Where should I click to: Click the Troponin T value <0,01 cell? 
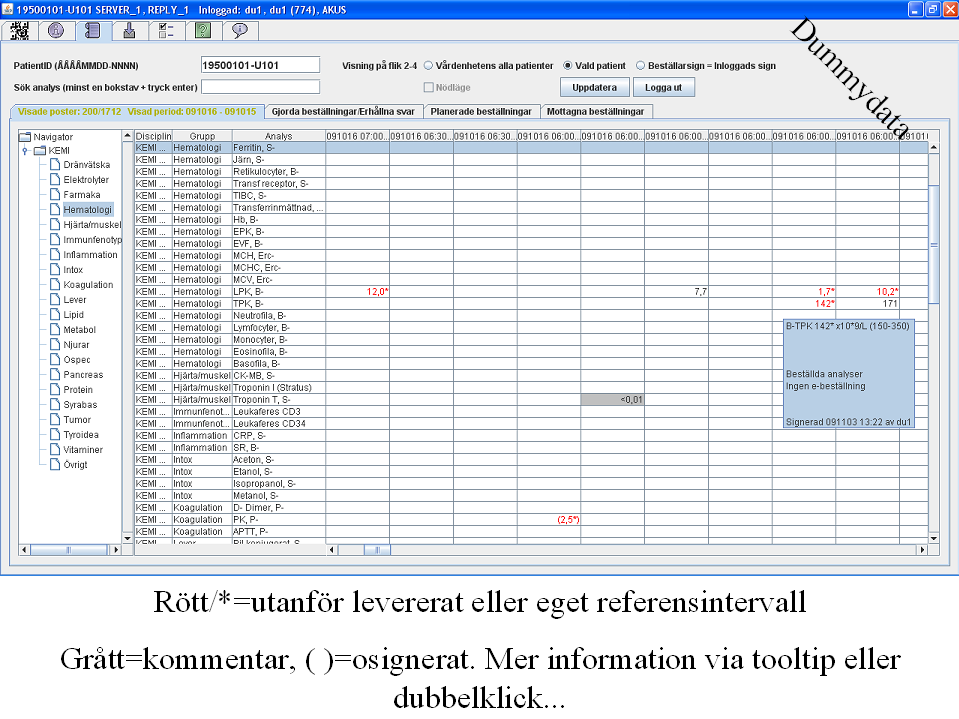[612, 400]
